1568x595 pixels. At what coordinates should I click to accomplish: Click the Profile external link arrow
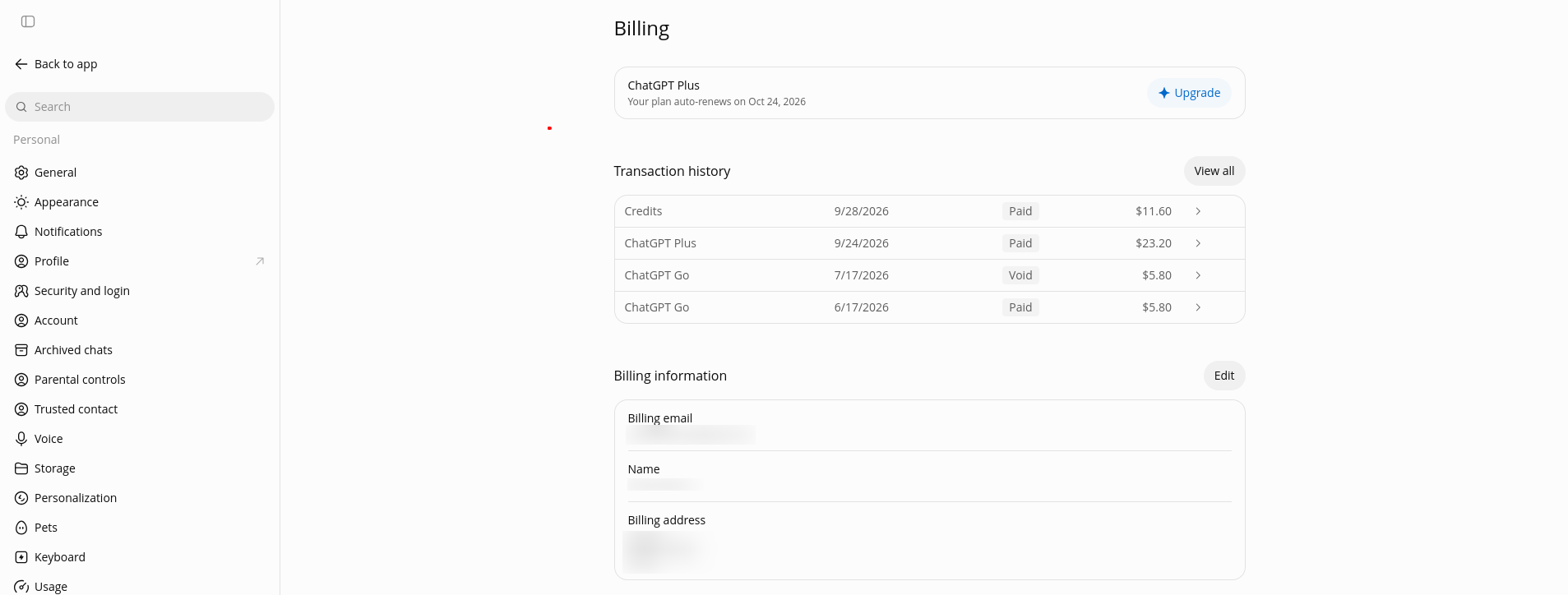pos(260,261)
